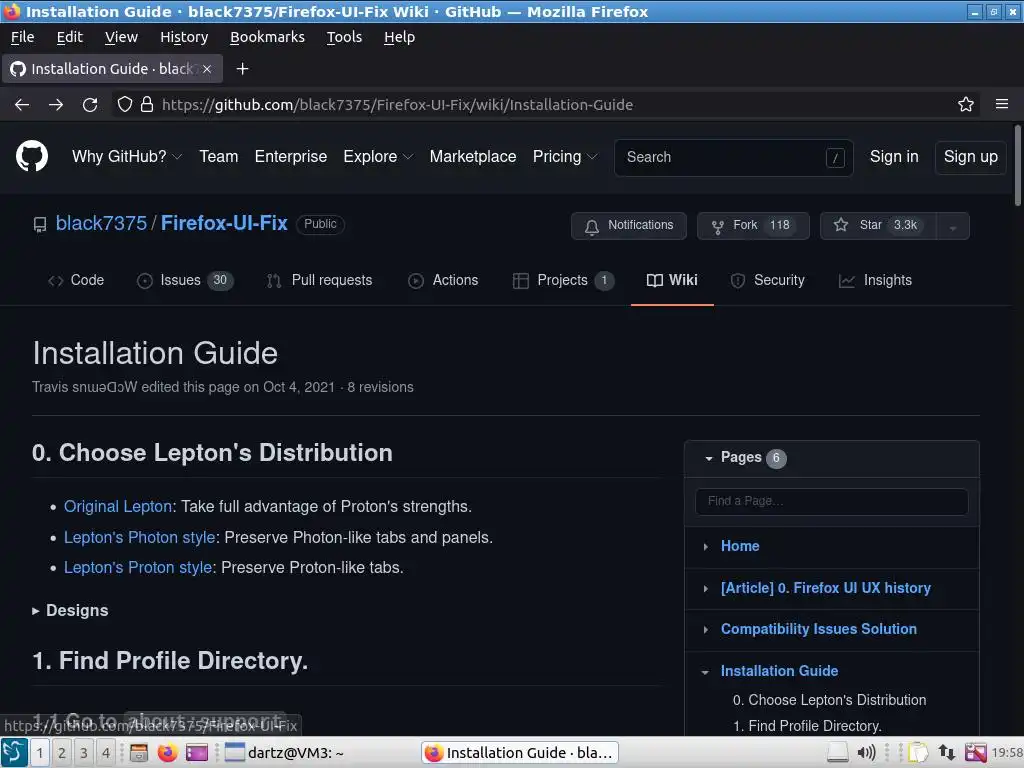
Task: Bookmark this page with the star icon
Action: (x=965, y=104)
